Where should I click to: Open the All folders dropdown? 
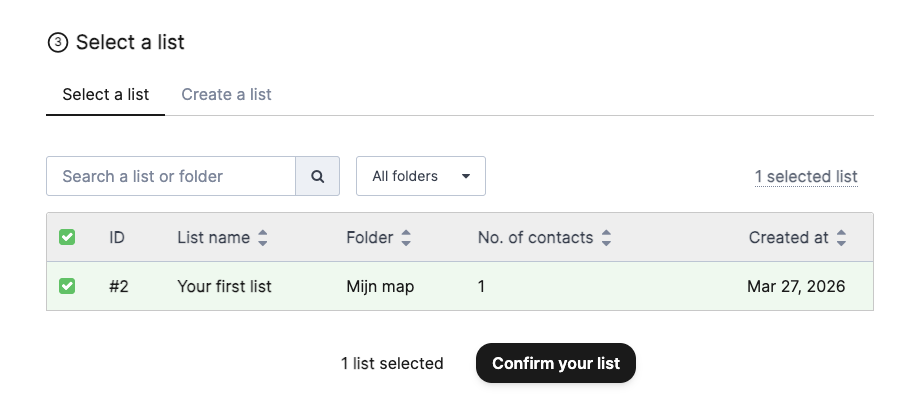click(x=420, y=176)
